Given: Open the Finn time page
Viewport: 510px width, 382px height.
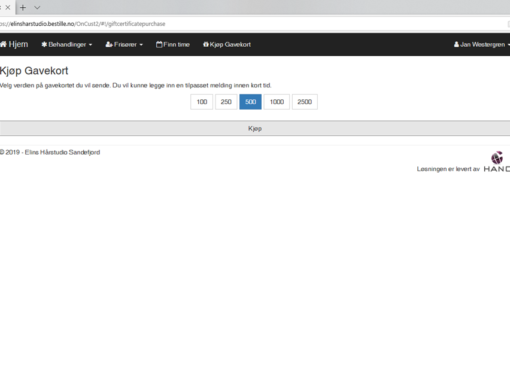Looking at the screenshot, I should (x=173, y=44).
